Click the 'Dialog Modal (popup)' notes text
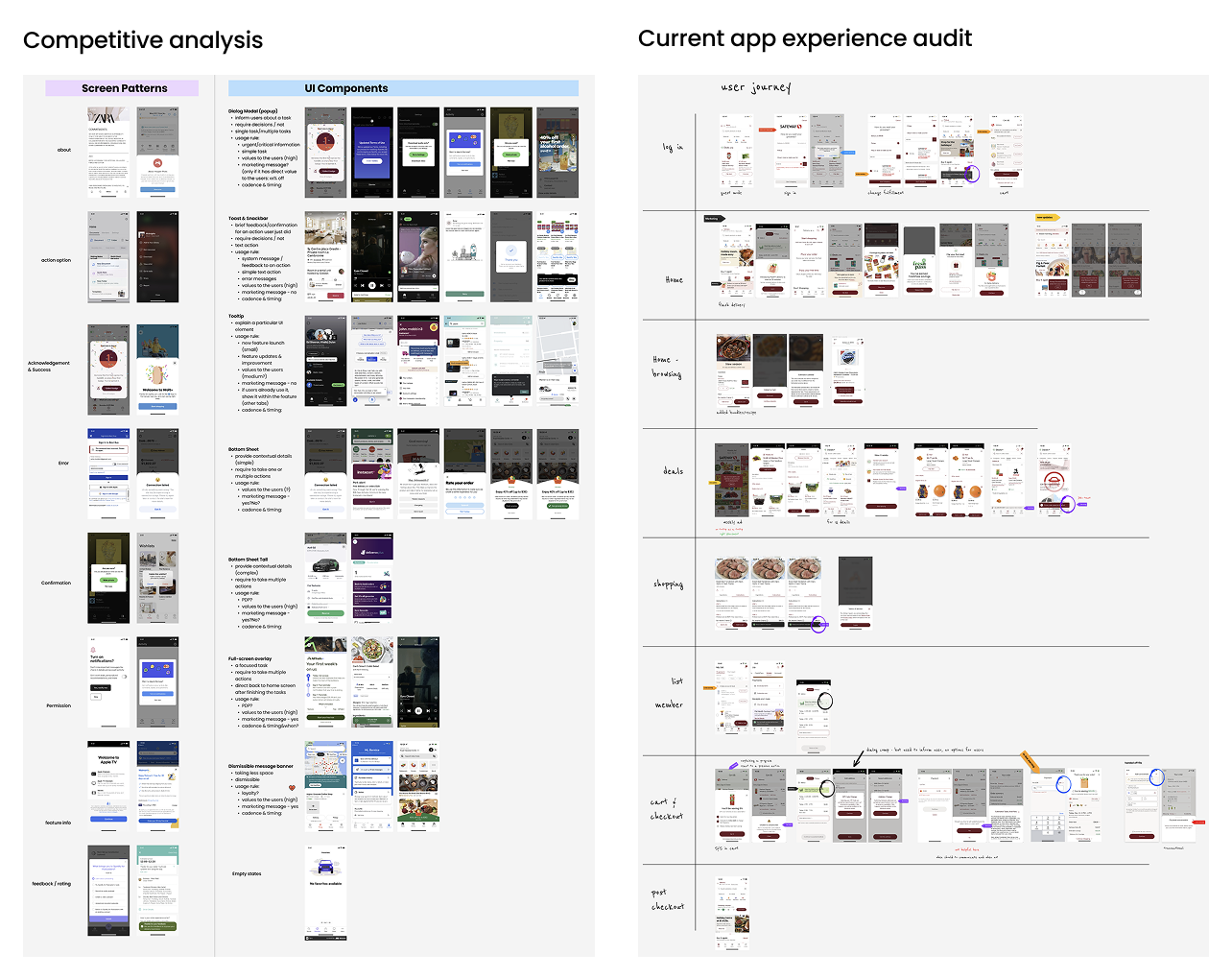Screen dimensions: 1232x978 (x=255, y=111)
